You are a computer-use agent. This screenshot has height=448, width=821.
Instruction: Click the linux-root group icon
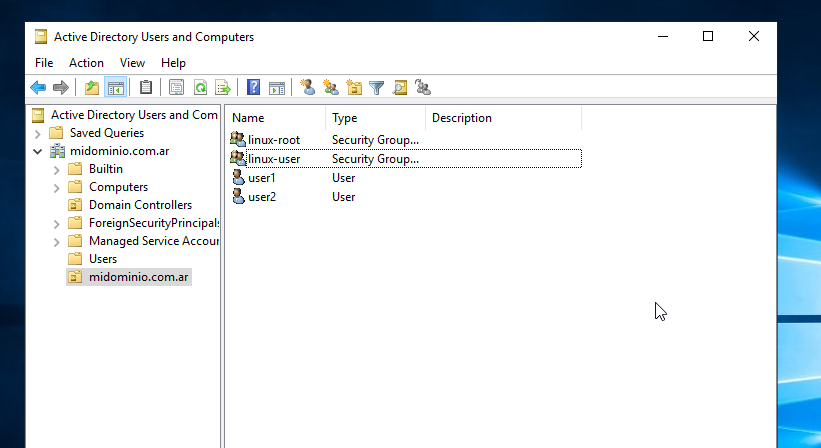238,140
